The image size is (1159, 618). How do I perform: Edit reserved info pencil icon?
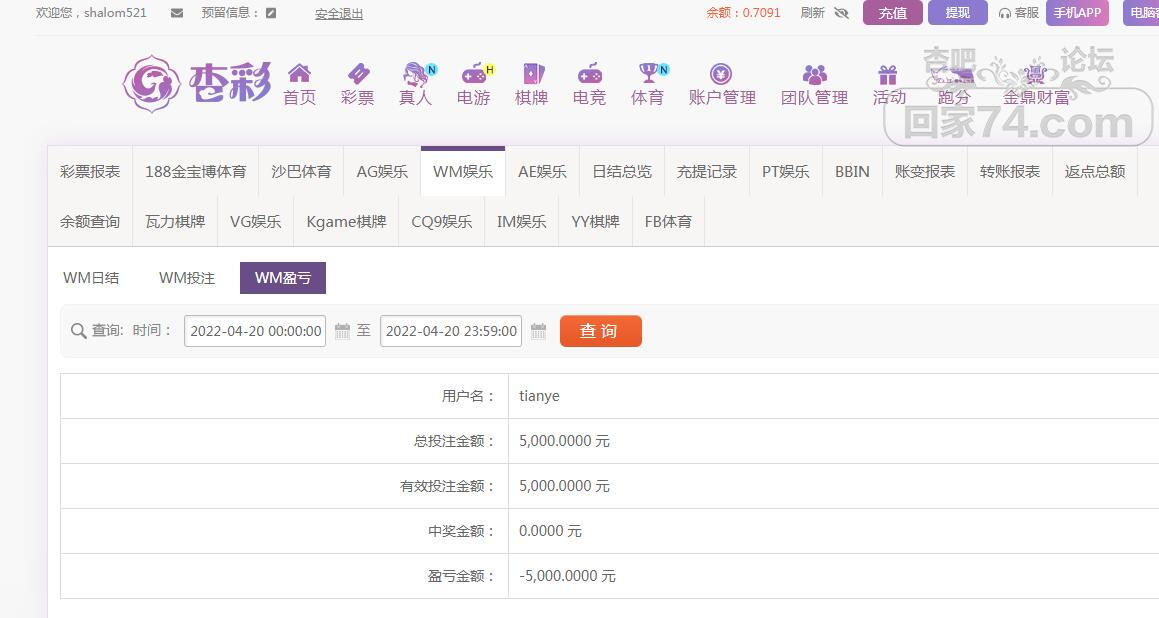(271, 13)
